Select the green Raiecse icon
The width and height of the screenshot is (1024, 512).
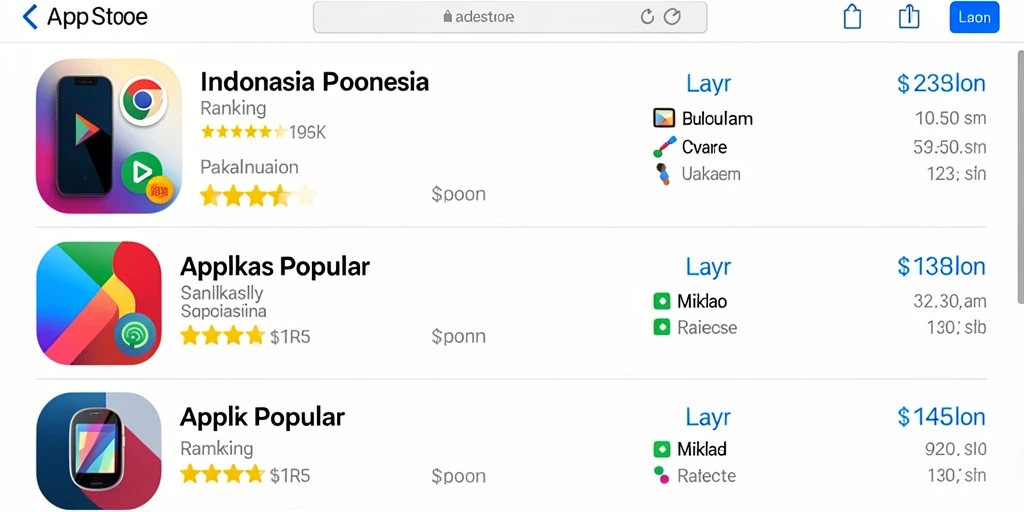[662, 327]
